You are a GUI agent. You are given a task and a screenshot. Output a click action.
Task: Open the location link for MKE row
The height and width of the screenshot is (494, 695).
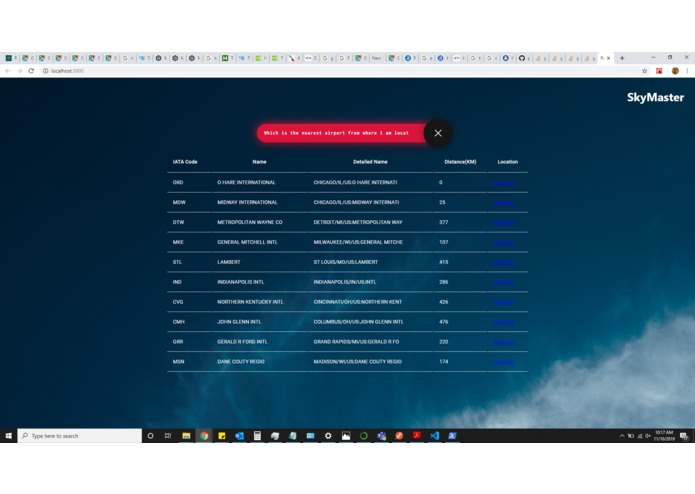point(504,242)
